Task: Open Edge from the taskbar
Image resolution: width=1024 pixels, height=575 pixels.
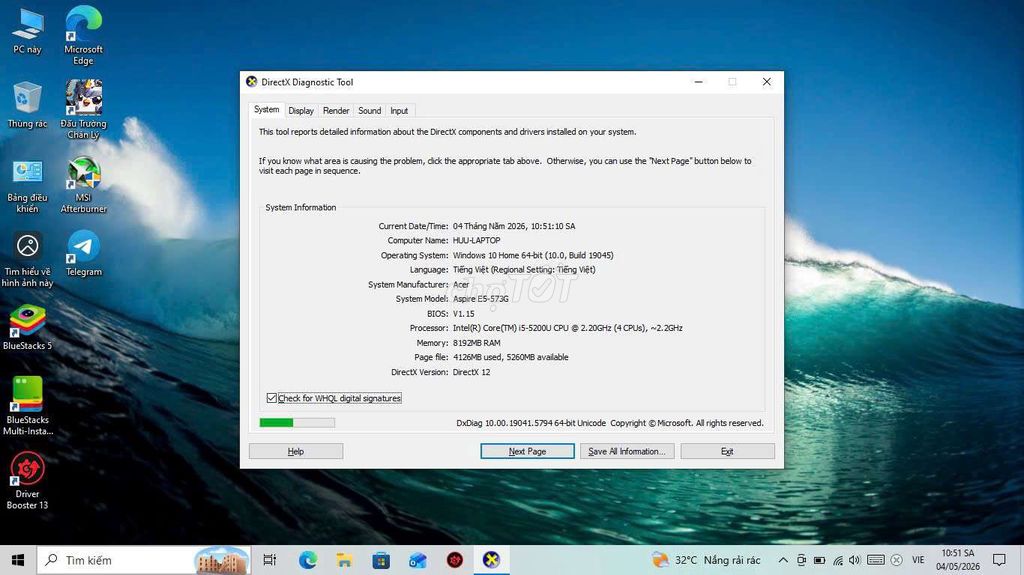Action: [x=308, y=560]
